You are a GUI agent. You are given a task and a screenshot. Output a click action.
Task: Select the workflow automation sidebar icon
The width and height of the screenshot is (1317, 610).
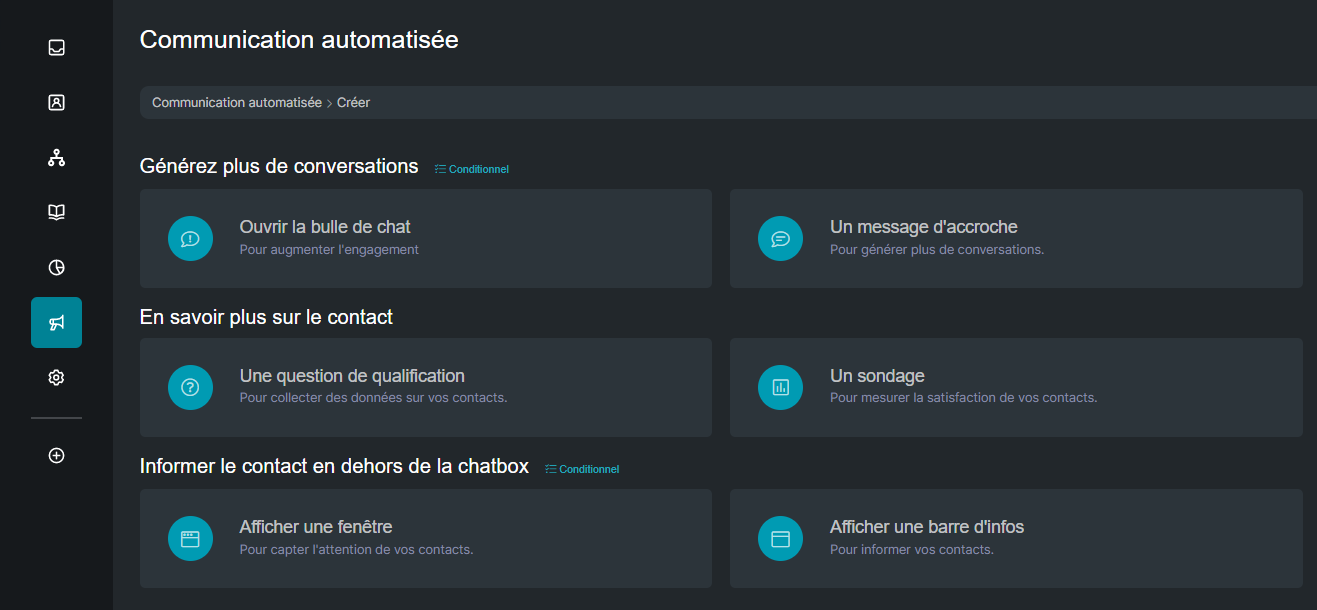pyautogui.click(x=56, y=157)
